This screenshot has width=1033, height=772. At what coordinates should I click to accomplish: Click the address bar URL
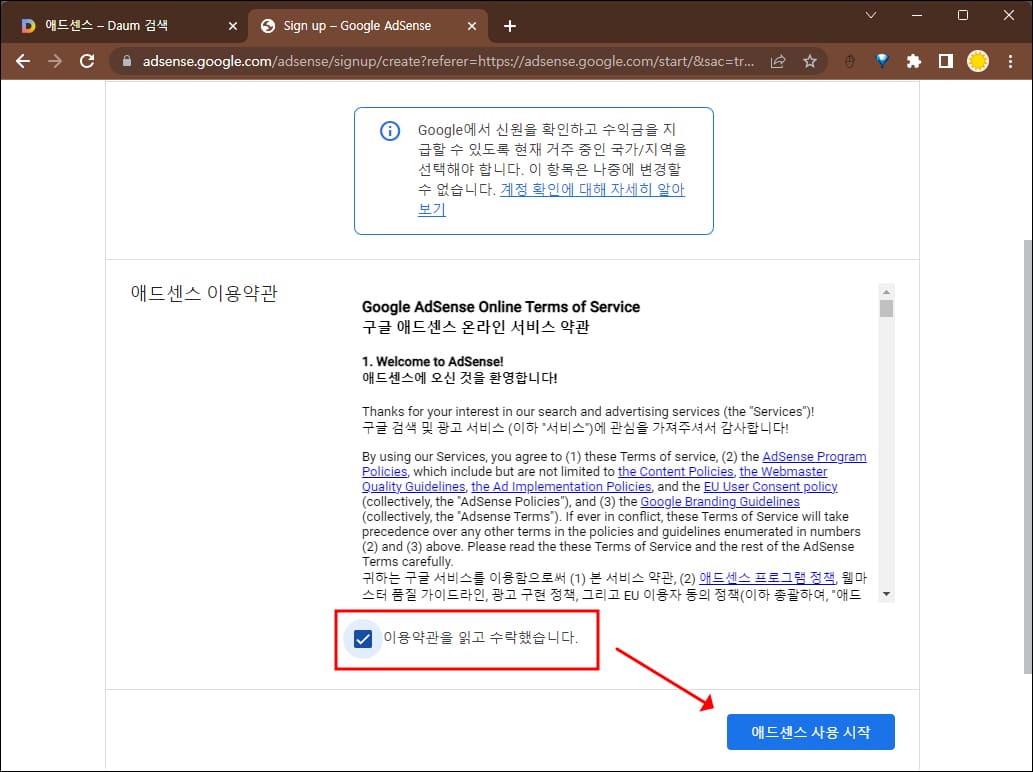pyautogui.click(x=448, y=61)
